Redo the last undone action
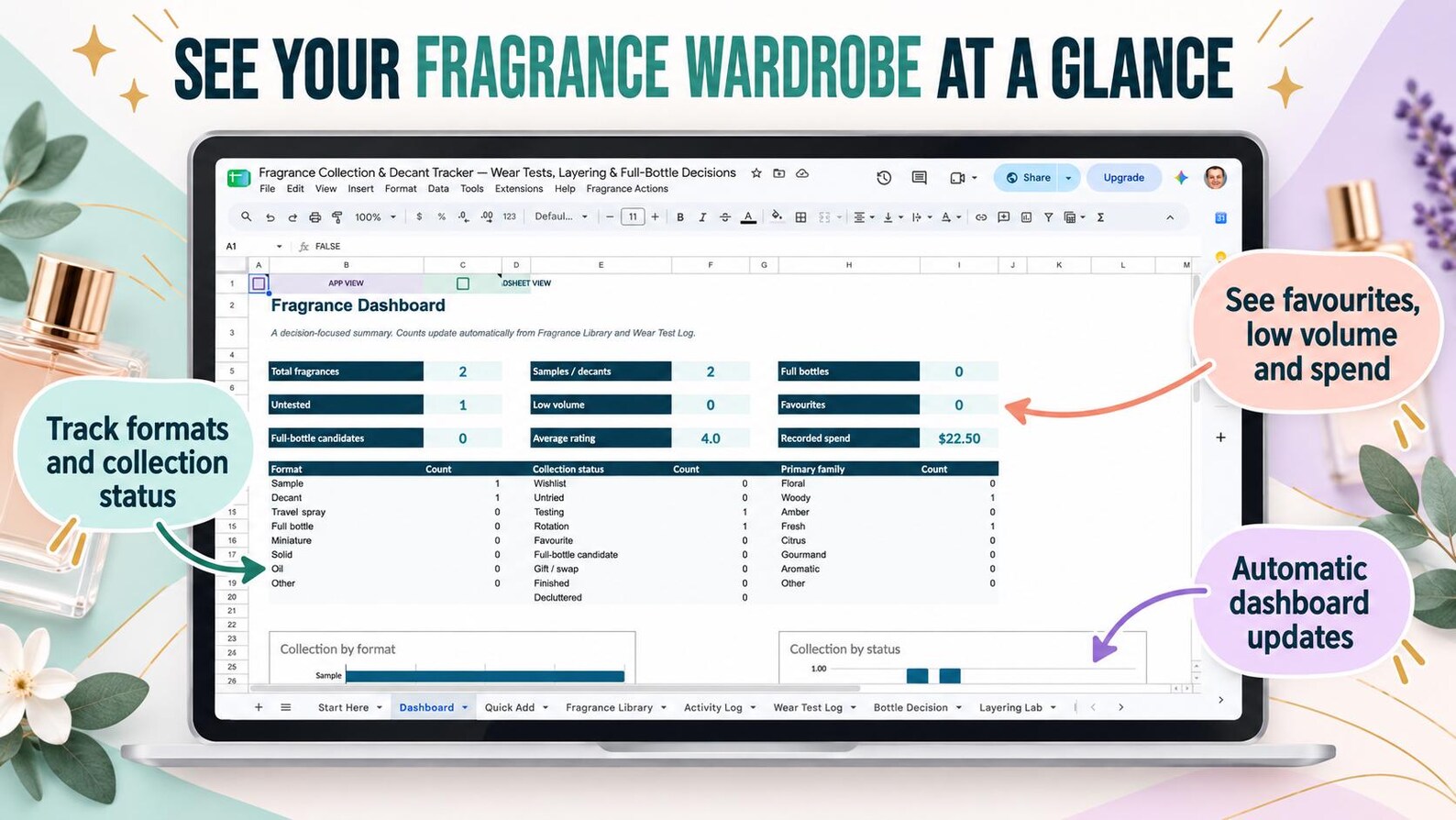This screenshot has height=820, width=1456. pyautogui.click(x=292, y=217)
